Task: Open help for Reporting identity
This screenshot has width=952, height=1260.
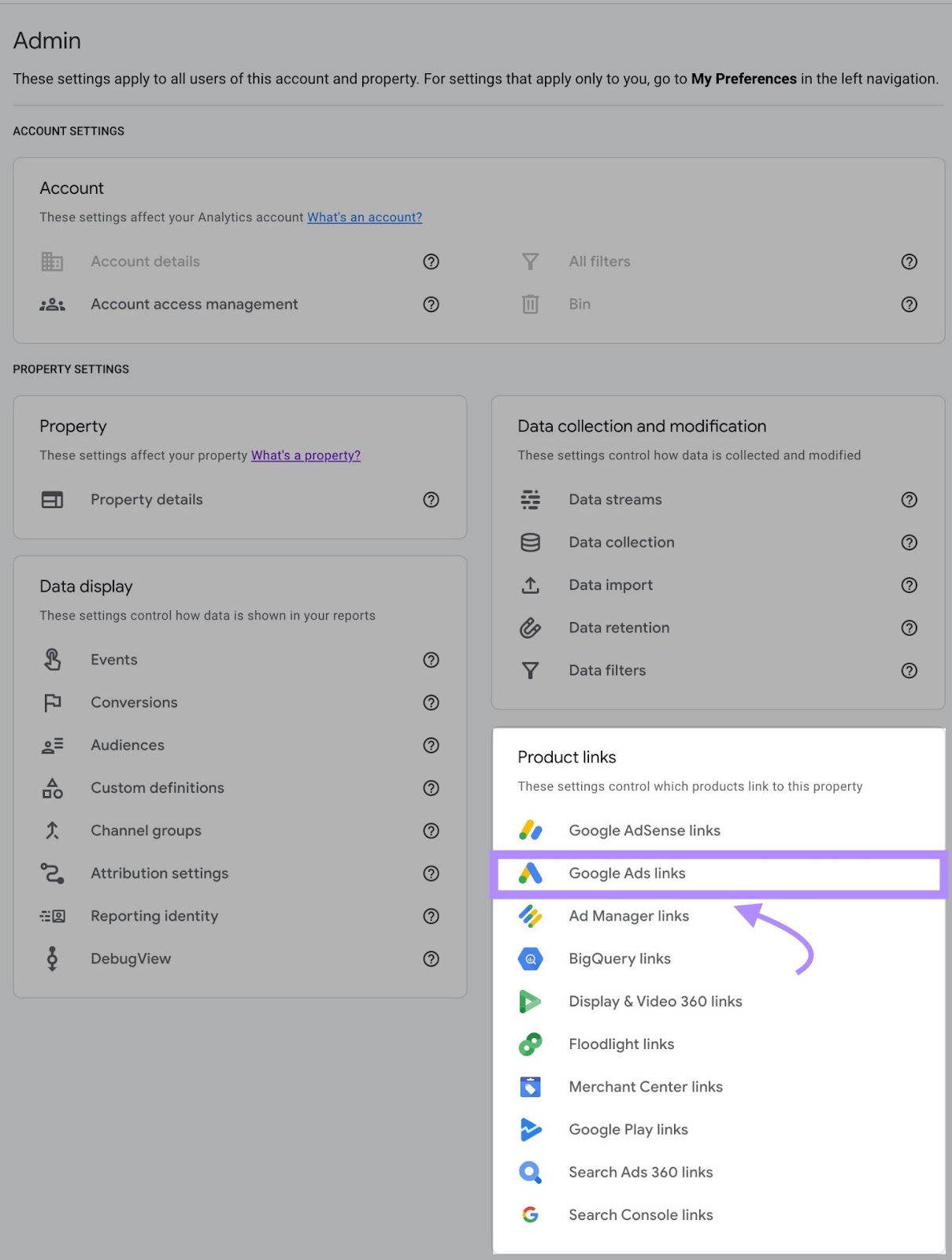Action: pos(431,916)
